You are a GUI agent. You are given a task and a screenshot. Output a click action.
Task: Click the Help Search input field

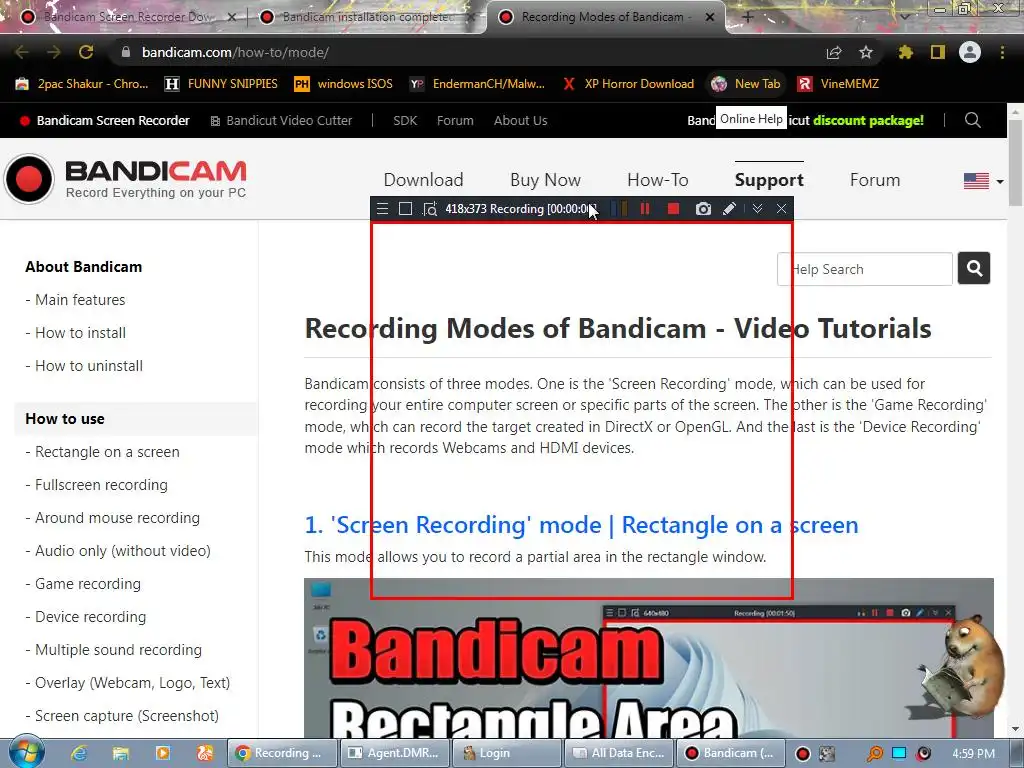[x=865, y=269]
